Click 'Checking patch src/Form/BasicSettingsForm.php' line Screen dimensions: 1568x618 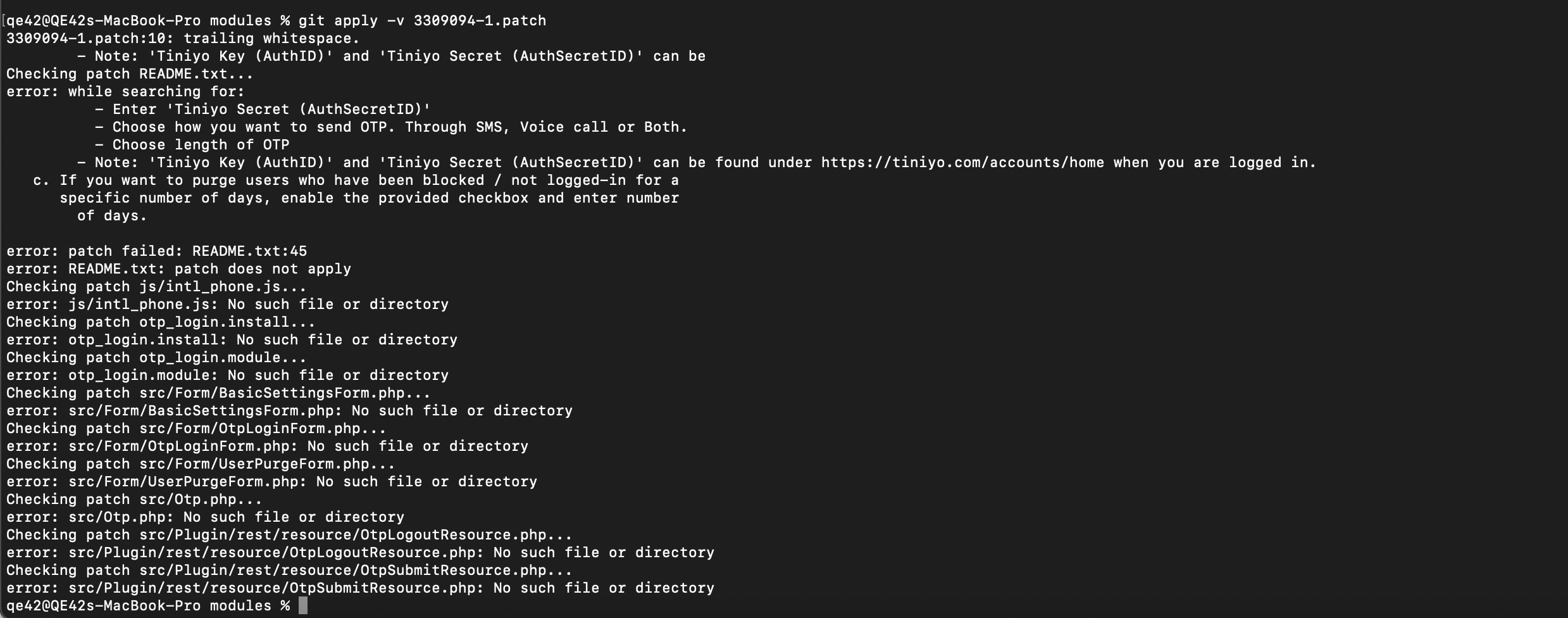click(218, 393)
